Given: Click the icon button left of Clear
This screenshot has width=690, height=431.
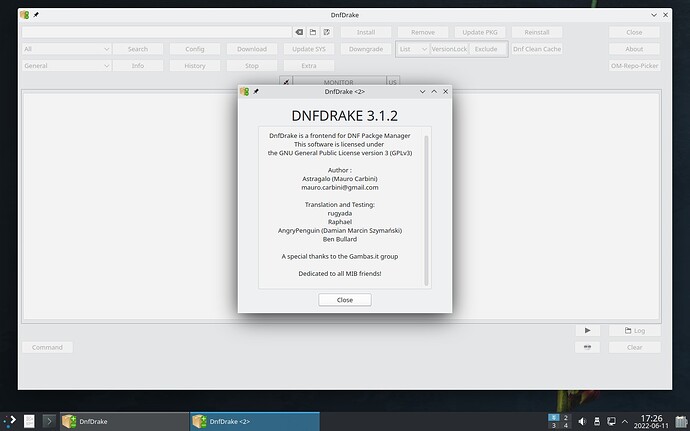Looking at the screenshot, I should coord(587,347).
